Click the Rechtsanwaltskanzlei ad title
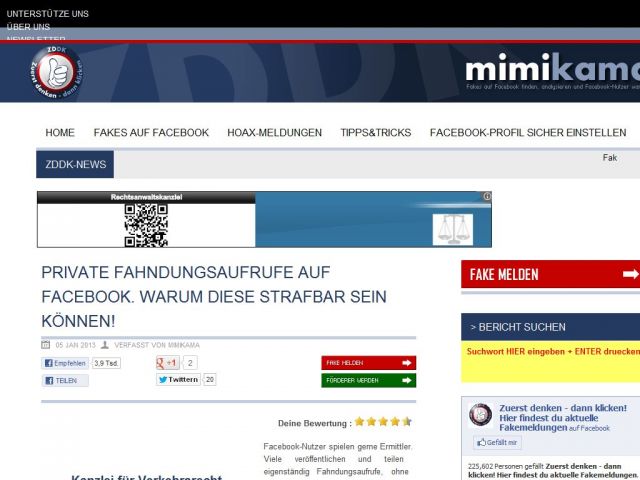Image resolution: width=640 pixels, height=480 pixels. pyautogui.click(x=147, y=197)
